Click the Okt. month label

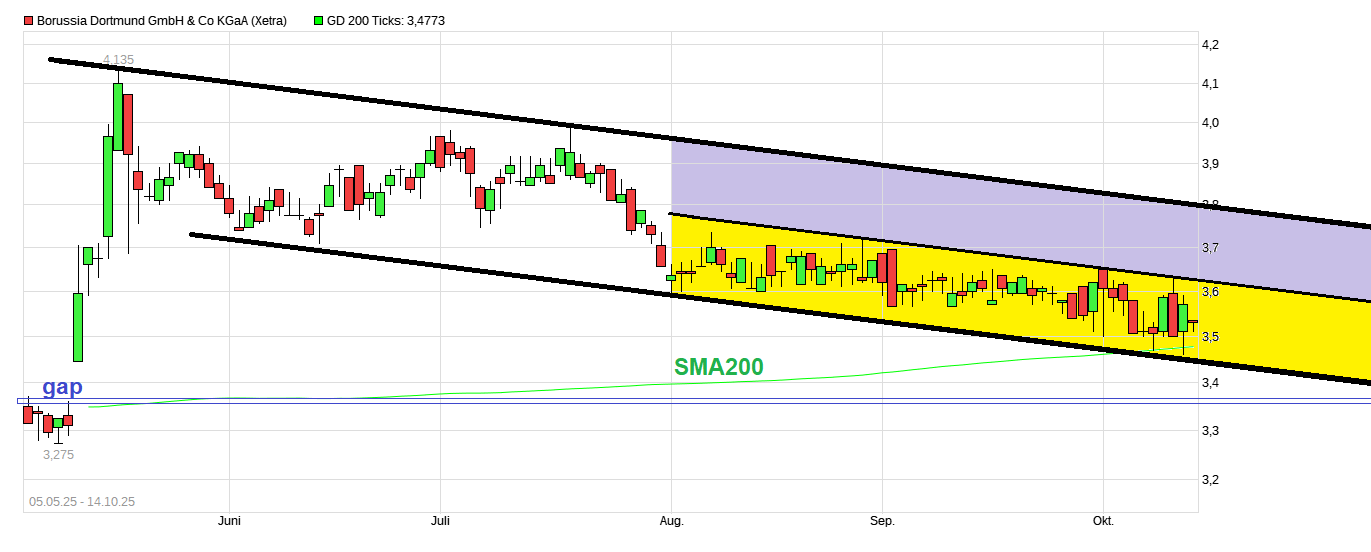click(x=1103, y=521)
